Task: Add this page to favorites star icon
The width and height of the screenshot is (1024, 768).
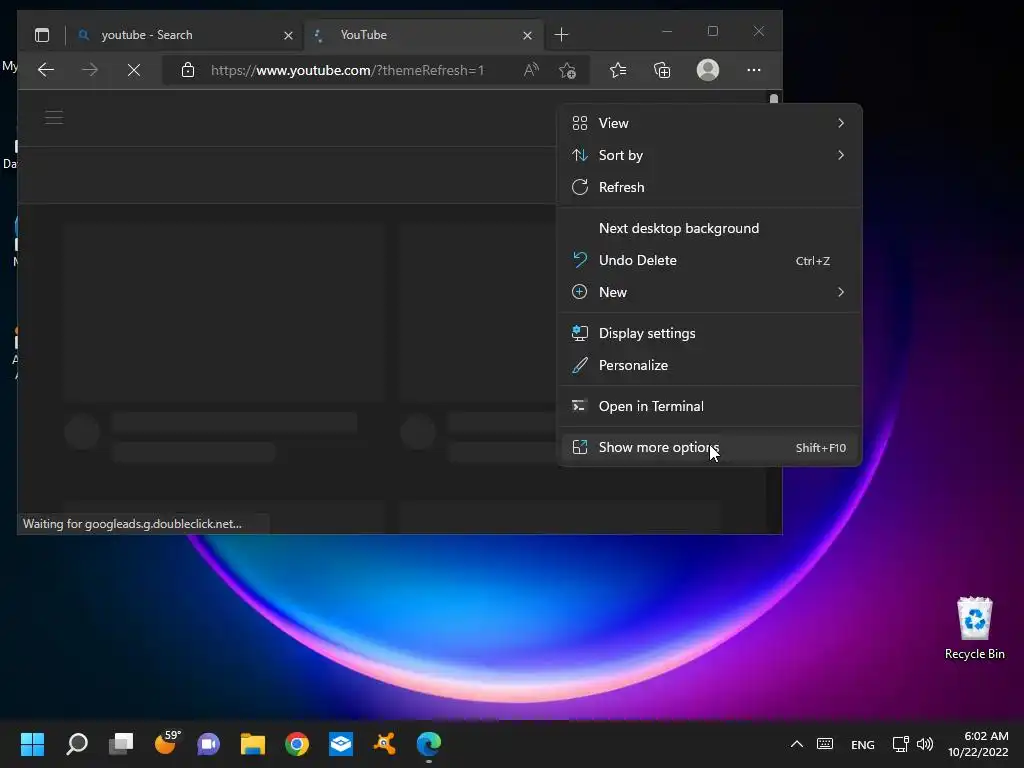Action: [x=568, y=70]
